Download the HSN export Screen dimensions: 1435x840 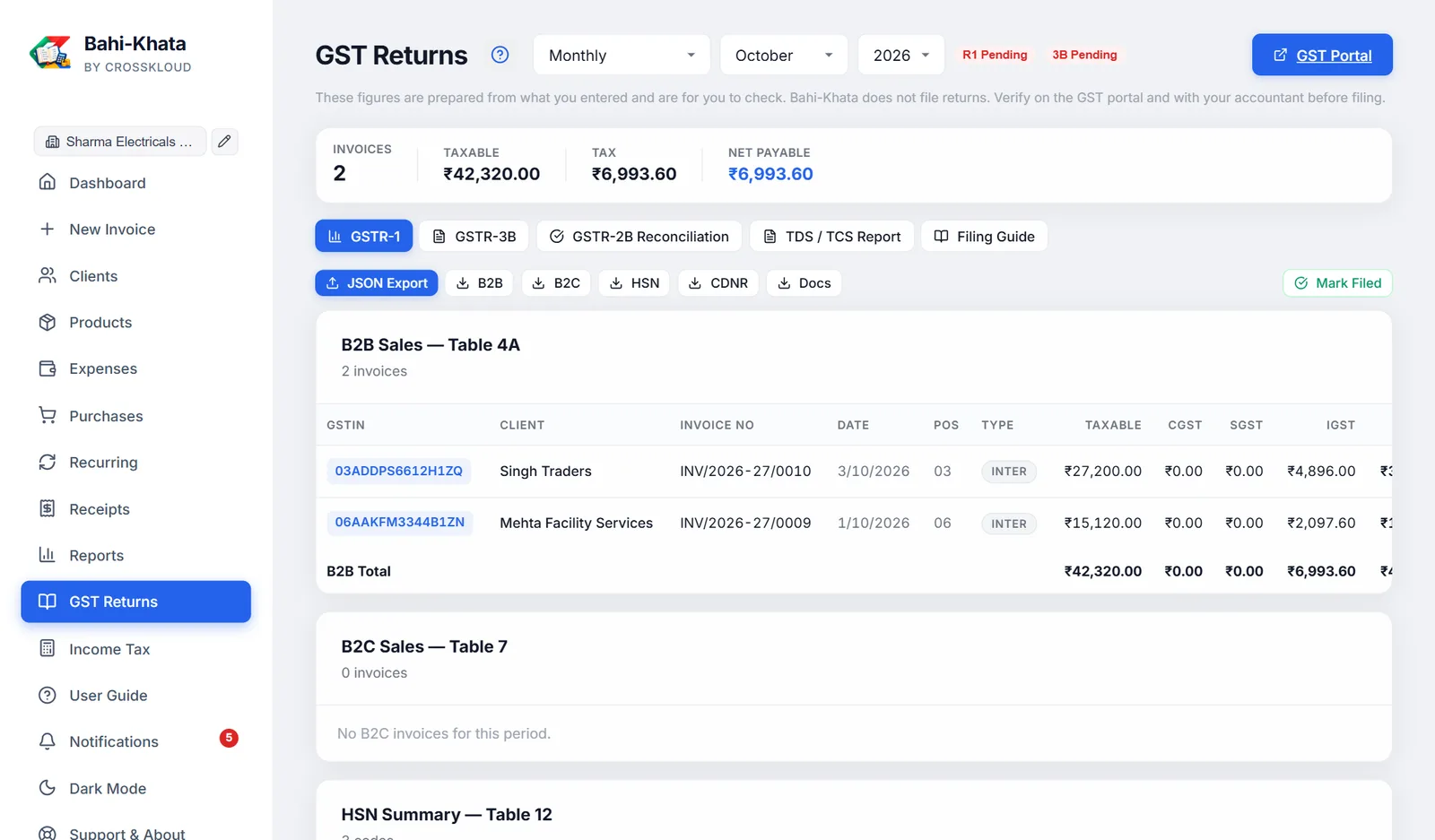(634, 283)
